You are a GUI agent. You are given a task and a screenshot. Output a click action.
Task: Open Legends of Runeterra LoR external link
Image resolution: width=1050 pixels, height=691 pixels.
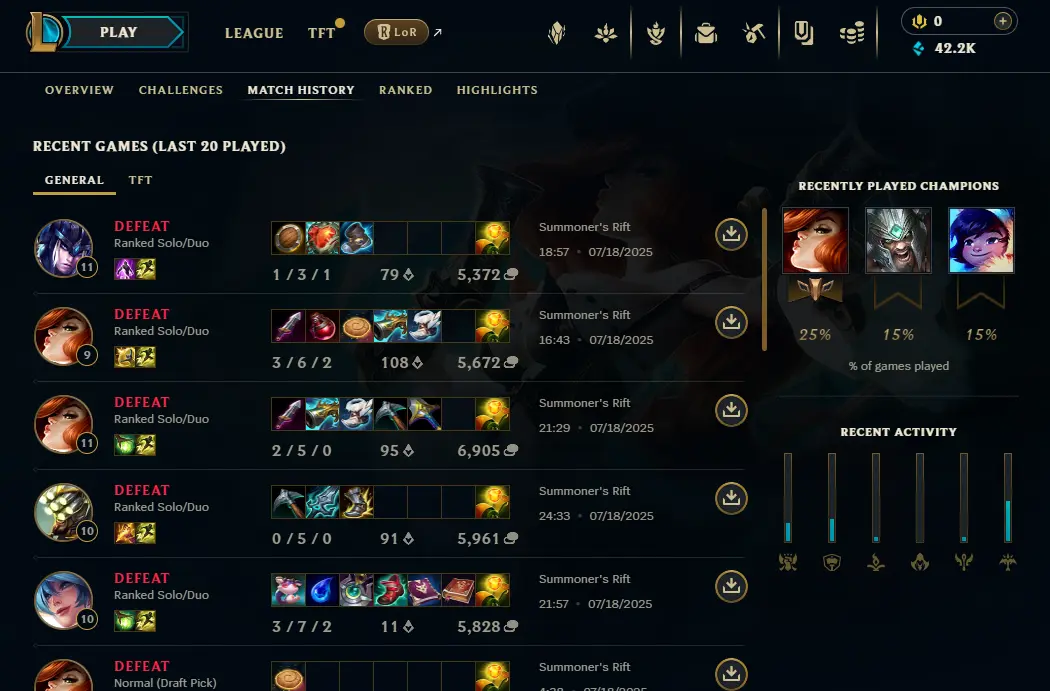coord(402,32)
